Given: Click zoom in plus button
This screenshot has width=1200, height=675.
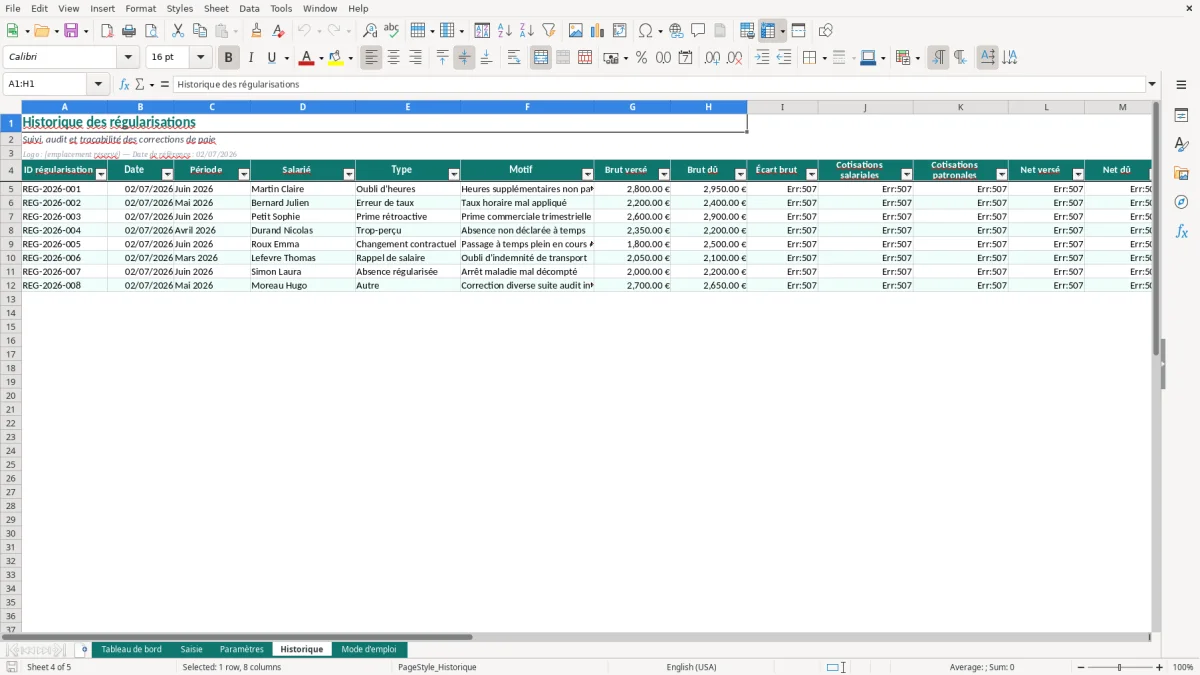Looking at the screenshot, I should [1160, 667].
